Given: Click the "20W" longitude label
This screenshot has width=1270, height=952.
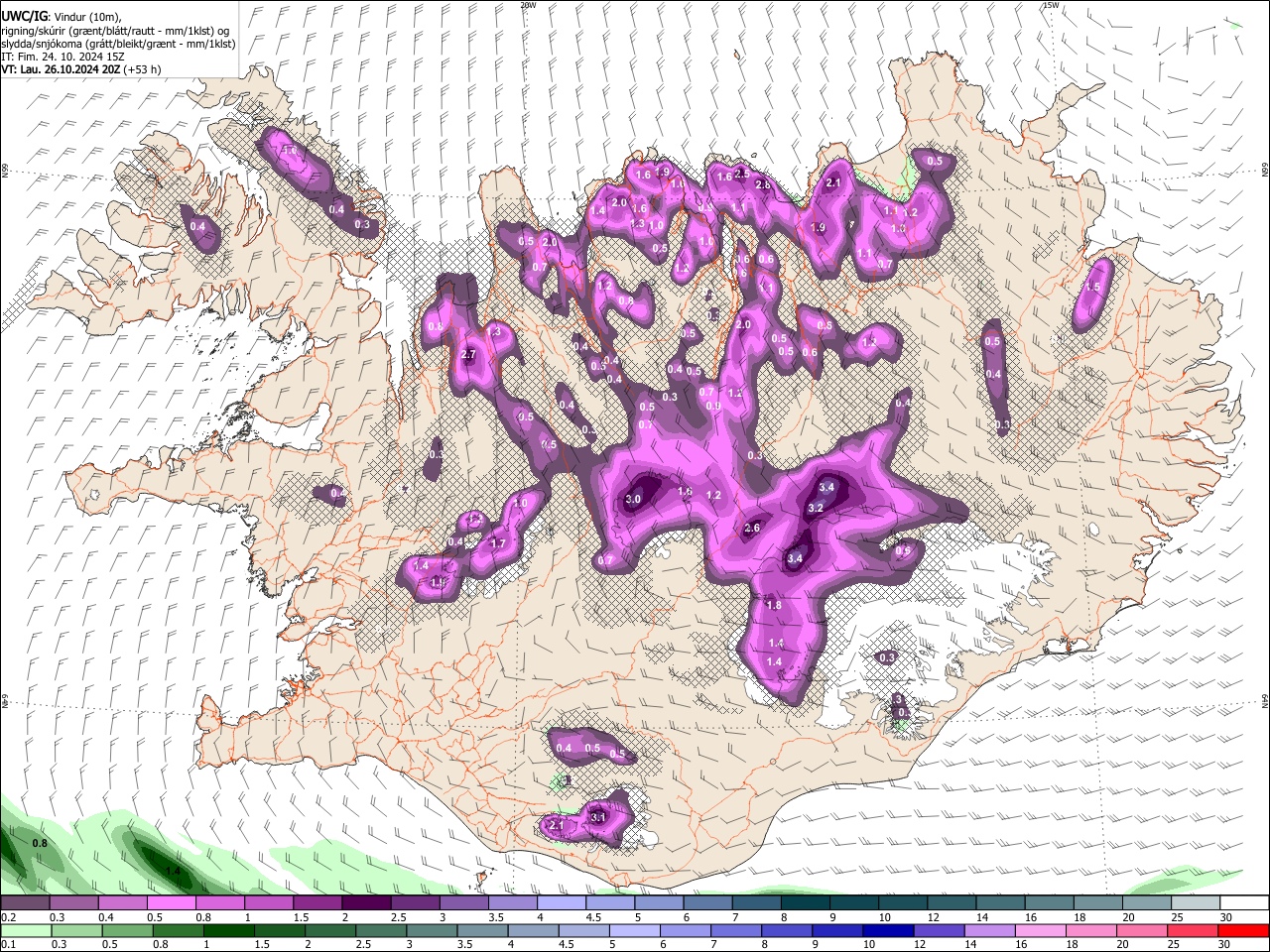Looking at the screenshot, I should click(x=528, y=5).
